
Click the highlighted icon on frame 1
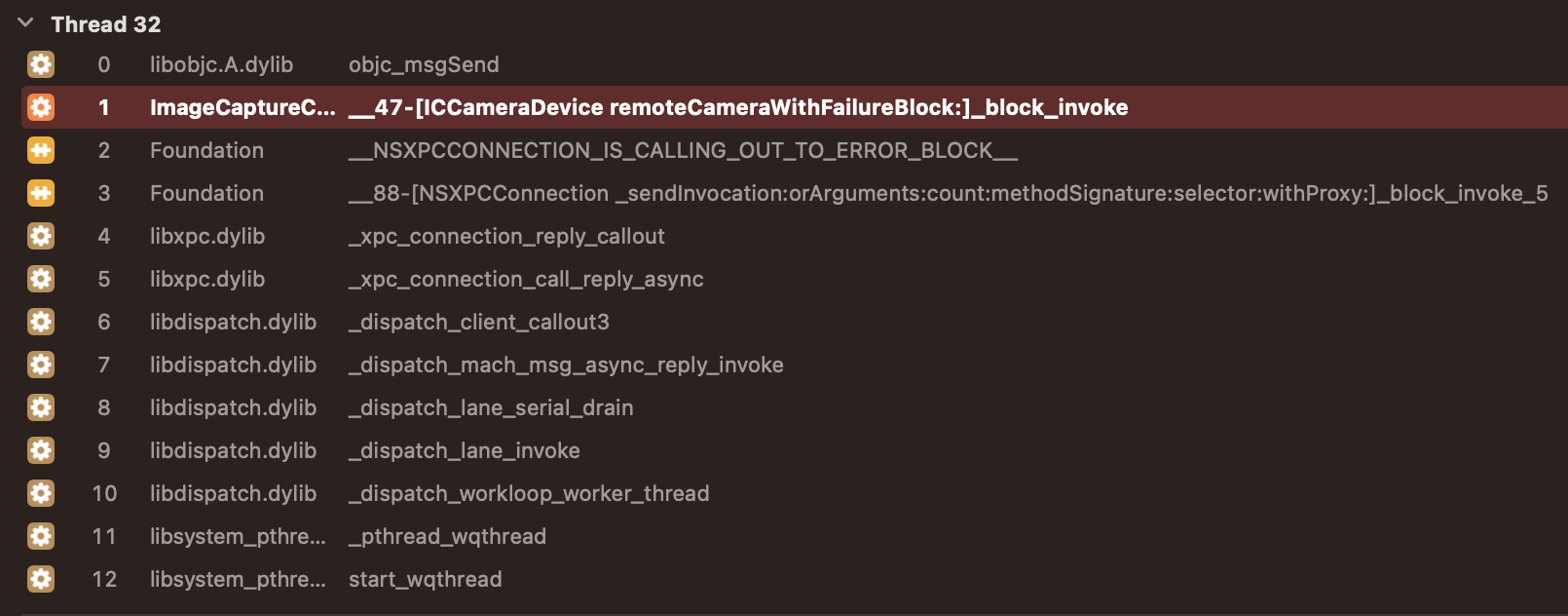click(x=41, y=107)
